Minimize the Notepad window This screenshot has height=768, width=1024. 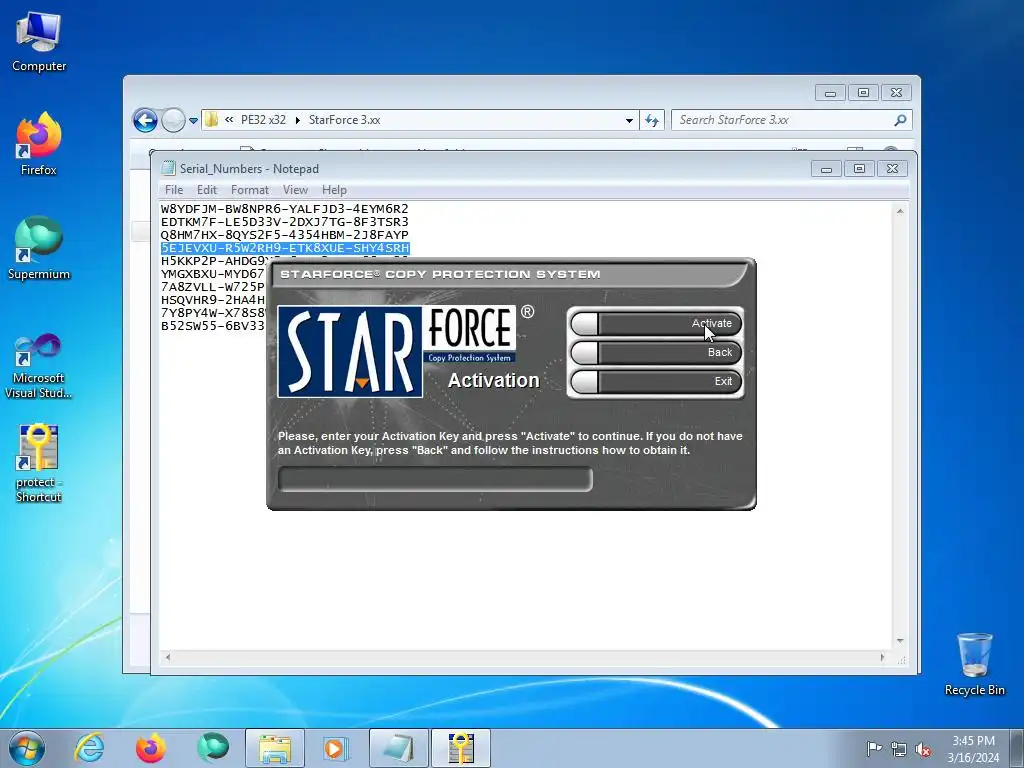click(x=826, y=169)
